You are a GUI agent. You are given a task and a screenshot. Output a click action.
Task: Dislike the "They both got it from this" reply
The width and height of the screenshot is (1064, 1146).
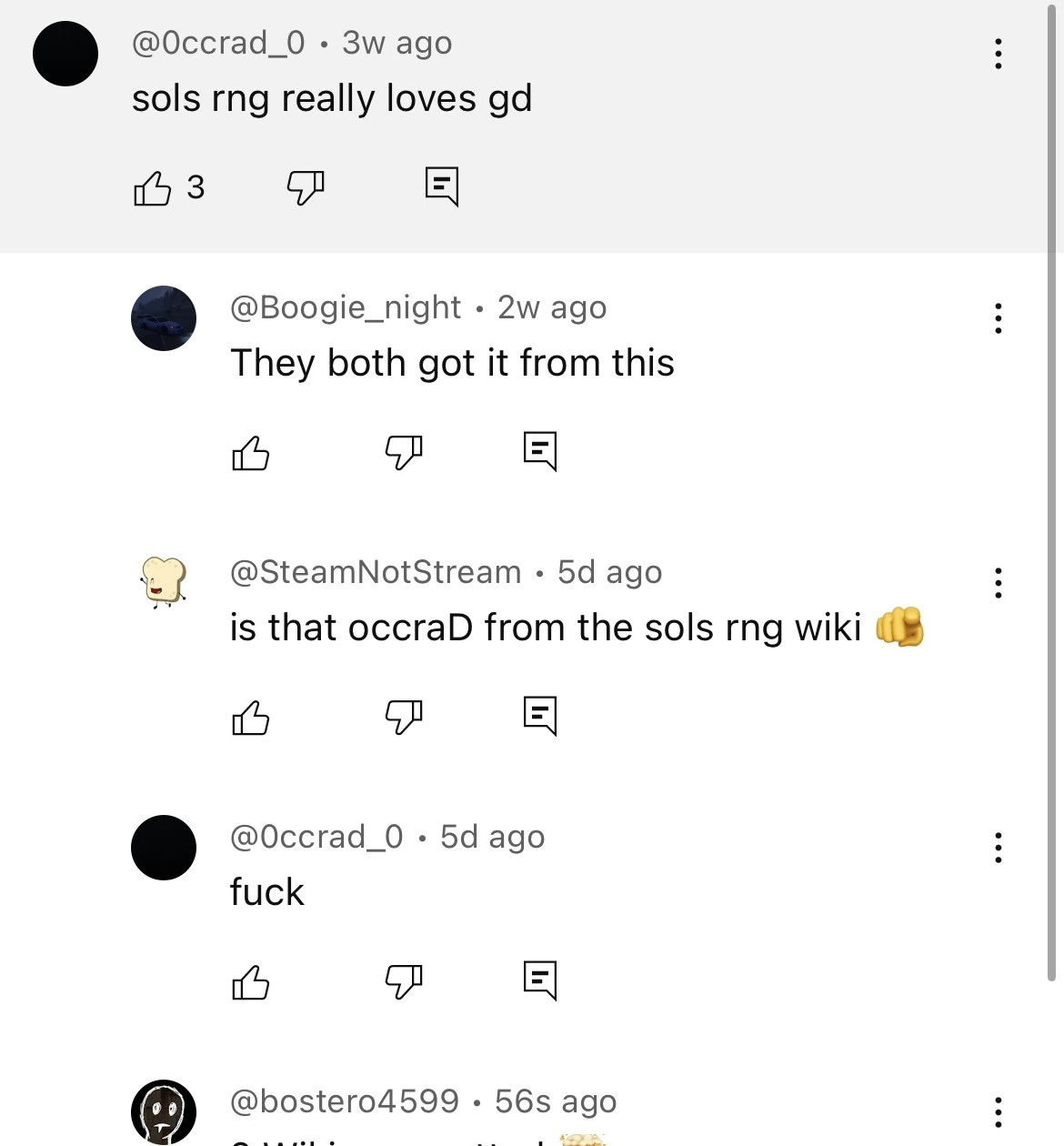point(404,452)
